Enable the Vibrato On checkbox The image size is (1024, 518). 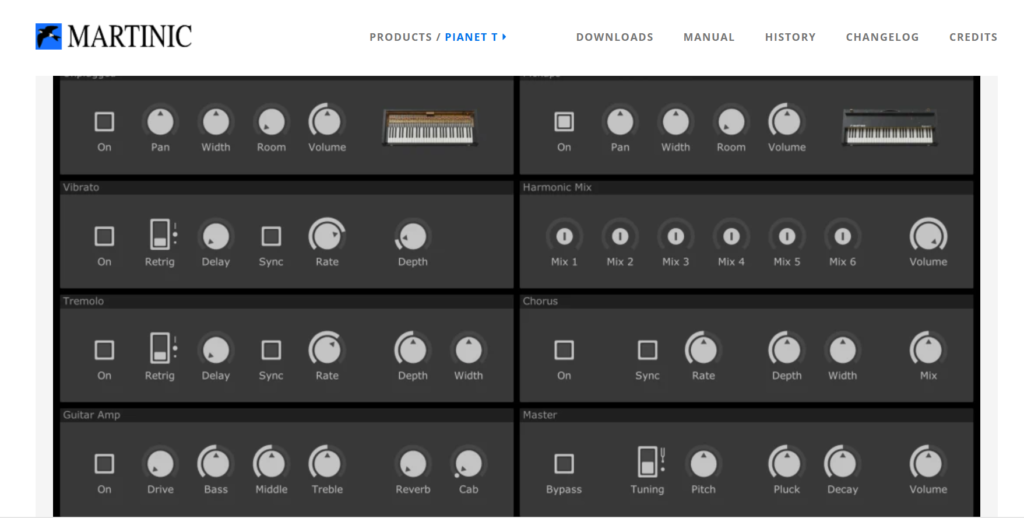pos(104,237)
